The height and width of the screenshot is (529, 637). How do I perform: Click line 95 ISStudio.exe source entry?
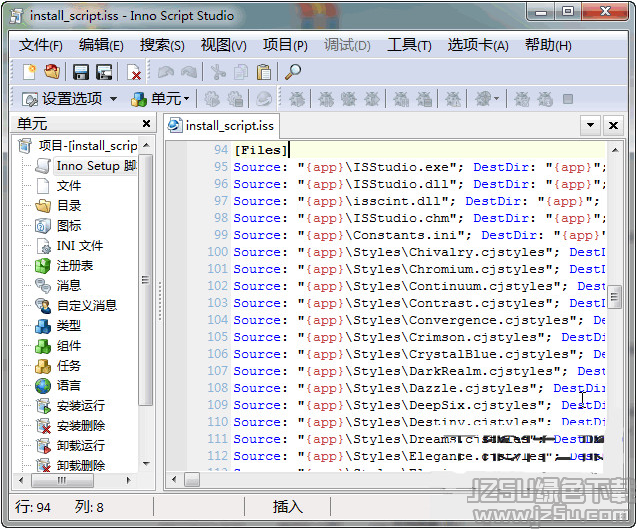[x=418, y=167]
